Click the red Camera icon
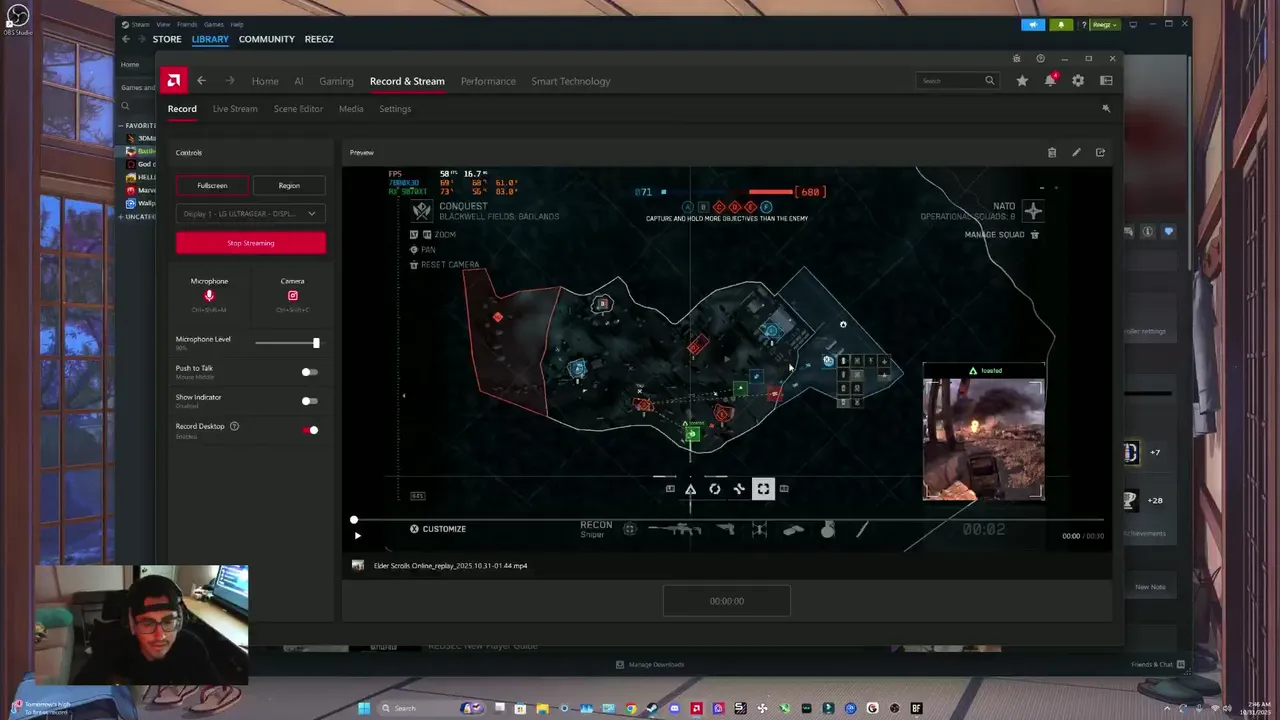The image size is (1280, 720). coord(293,296)
